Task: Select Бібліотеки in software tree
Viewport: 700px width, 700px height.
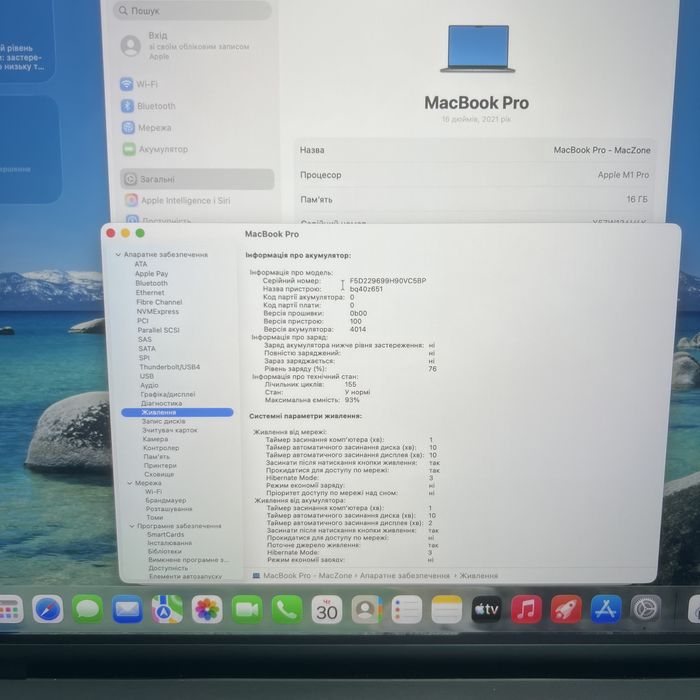Action: pyautogui.click(x=165, y=551)
